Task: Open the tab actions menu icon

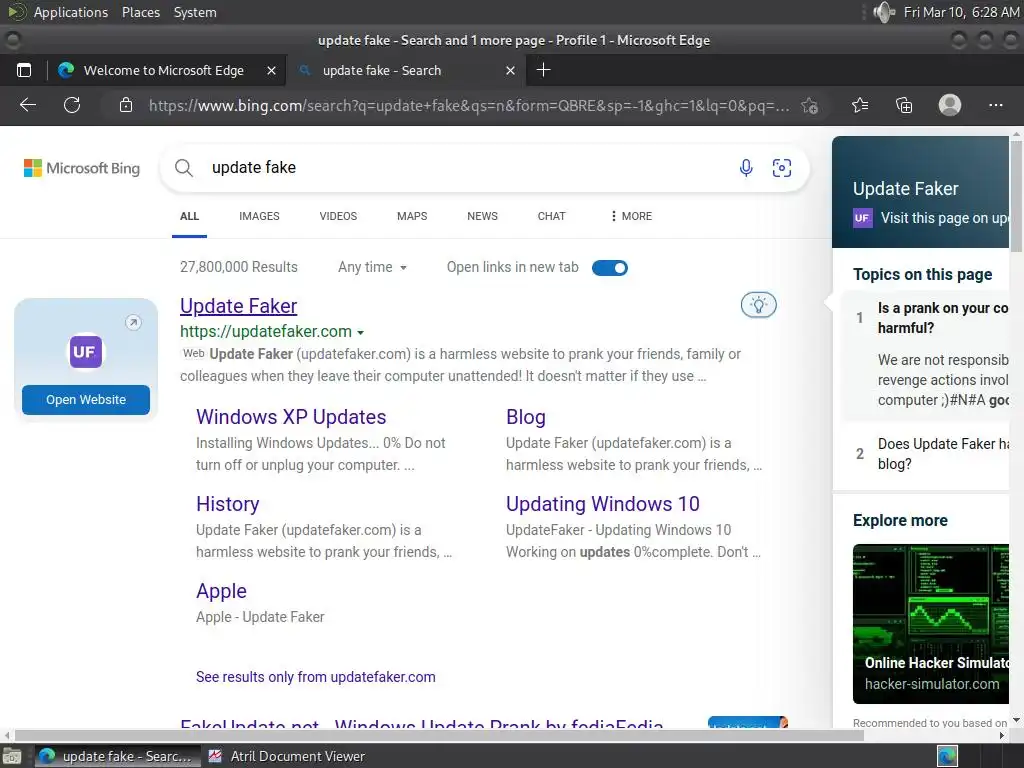Action: coord(24,70)
